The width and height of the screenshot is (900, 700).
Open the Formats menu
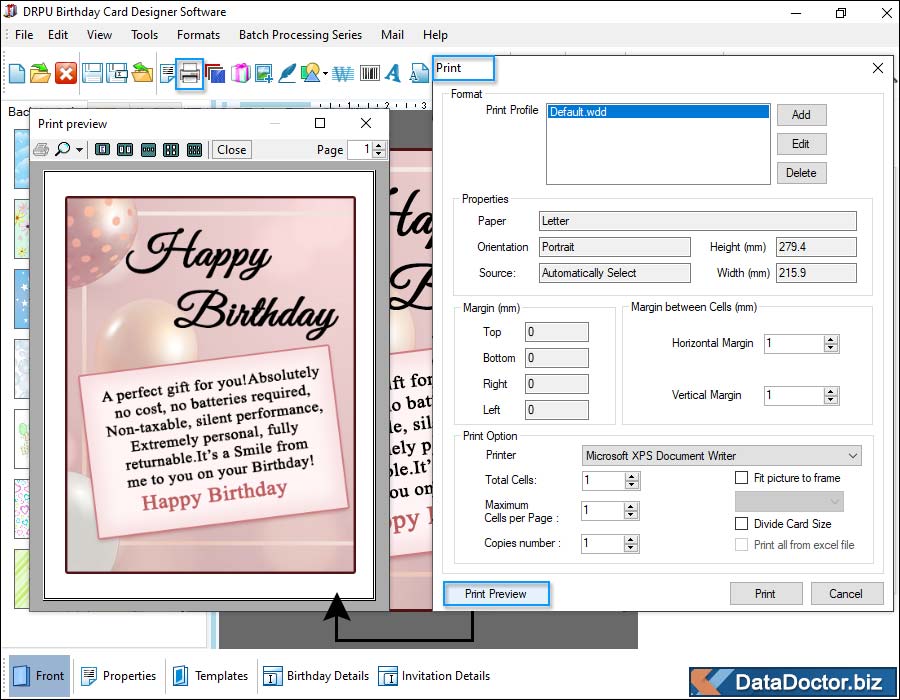point(198,35)
